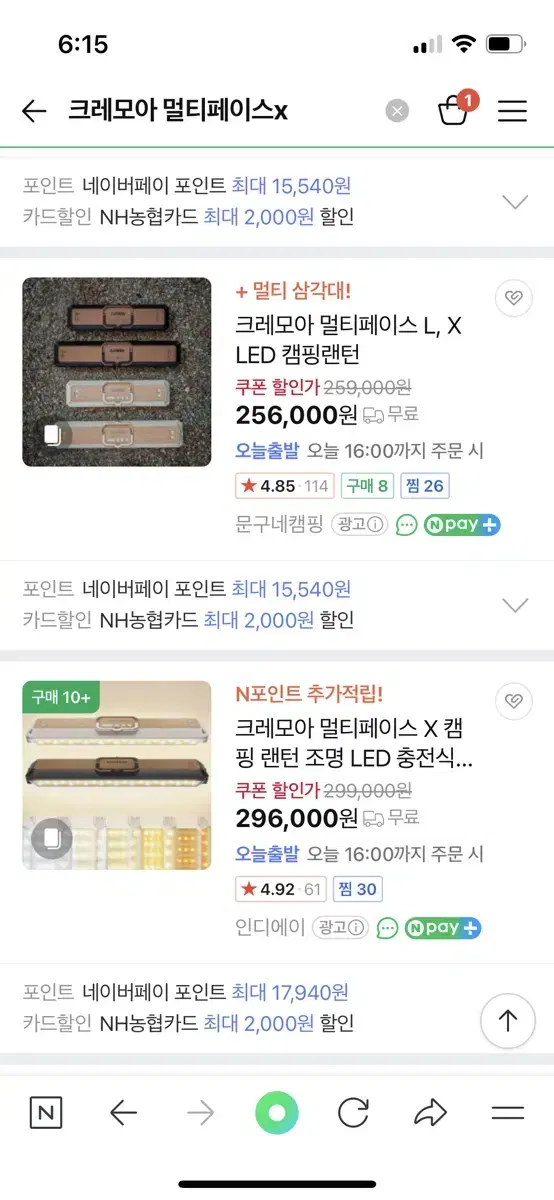Open 크레모아 멀티페이스 L, X LED 캠핑랜턴 title

tap(349, 340)
